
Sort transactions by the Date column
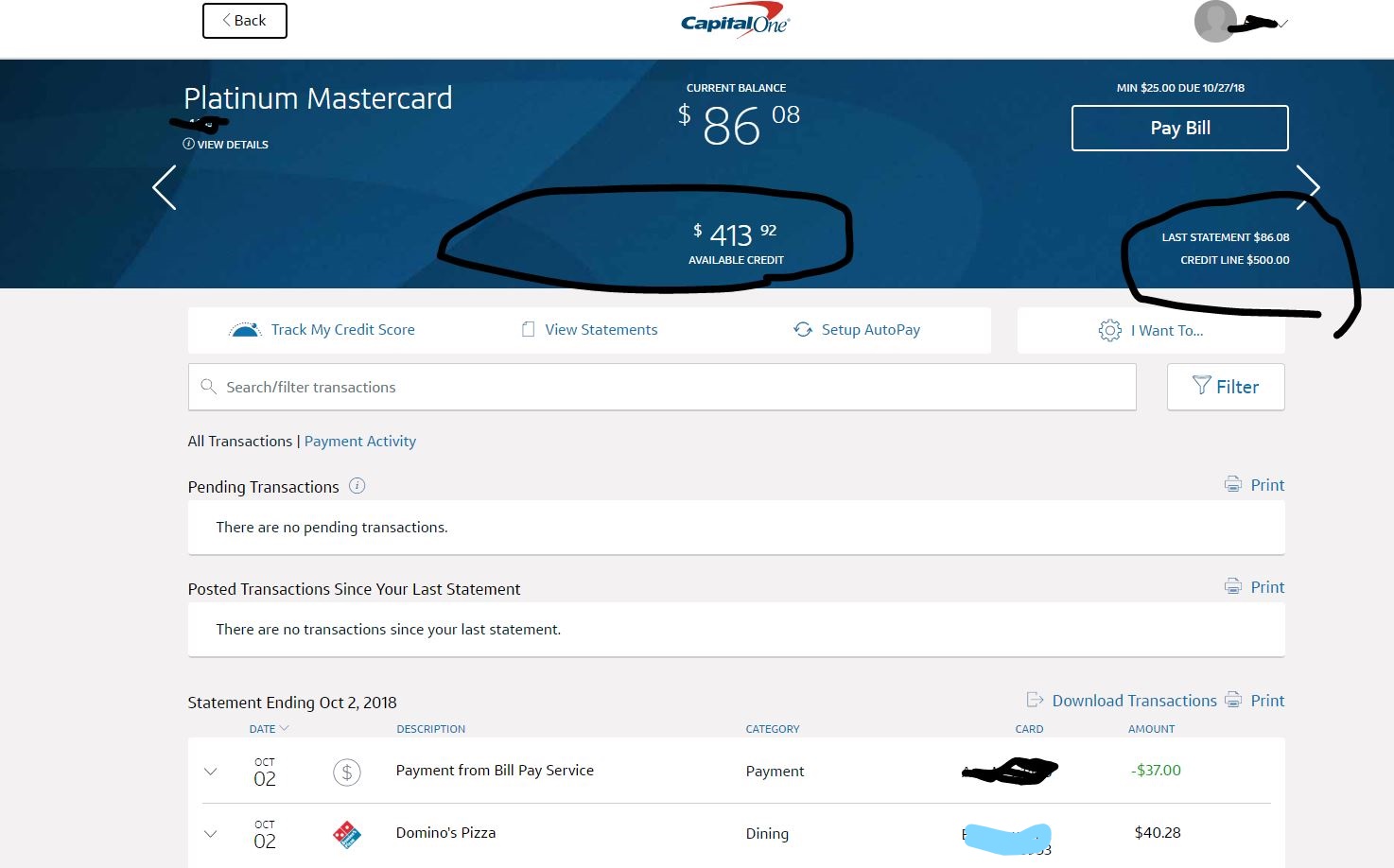coord(269,729)
